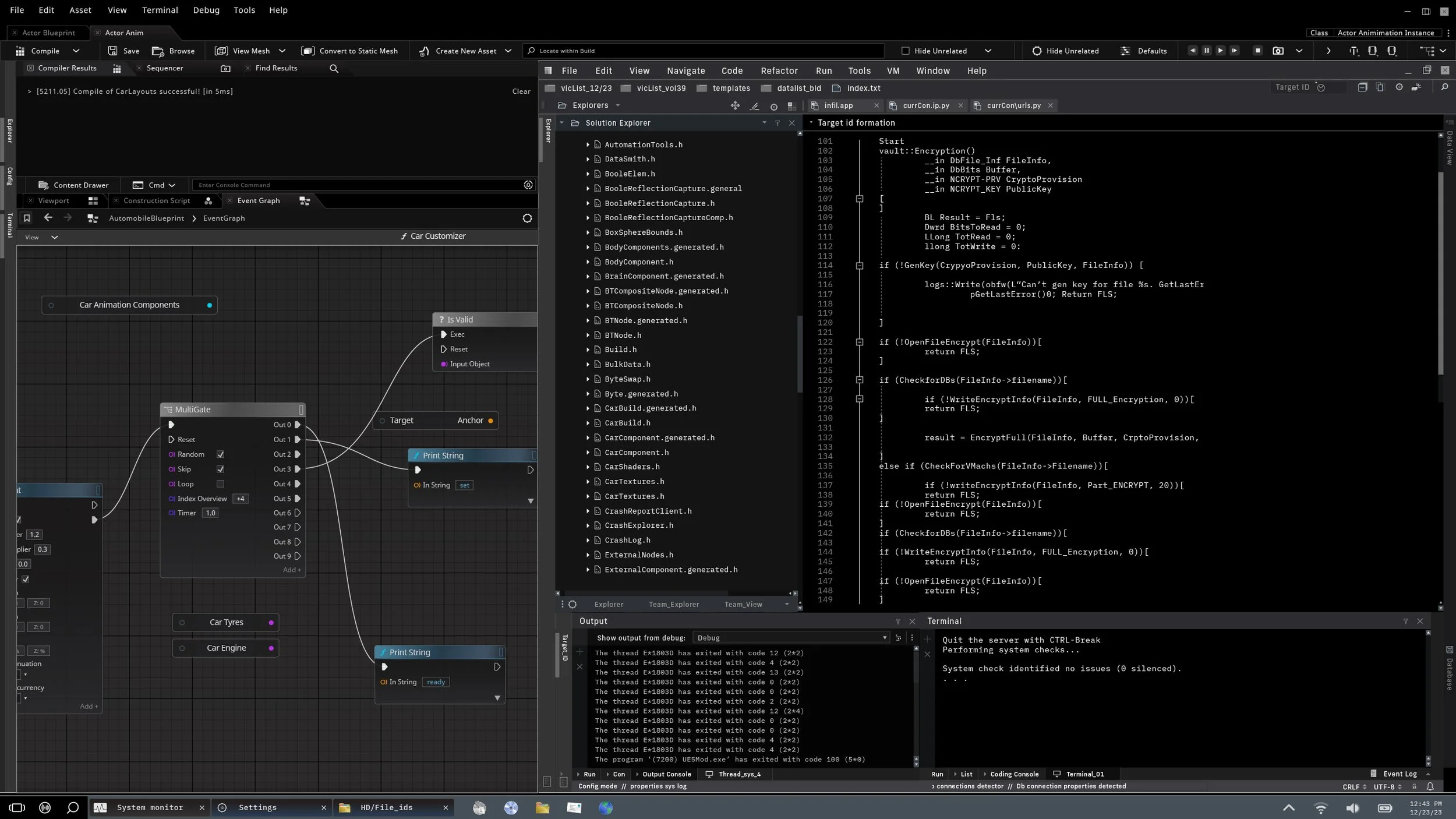Expand the CarBuild.h tree item
The height and width of the screenshot is (819, 1456).
tap(588, 423)
